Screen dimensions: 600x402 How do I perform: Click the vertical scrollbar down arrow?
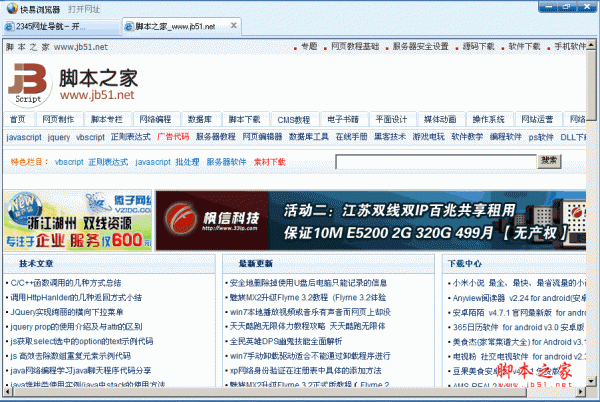point(591,381)
